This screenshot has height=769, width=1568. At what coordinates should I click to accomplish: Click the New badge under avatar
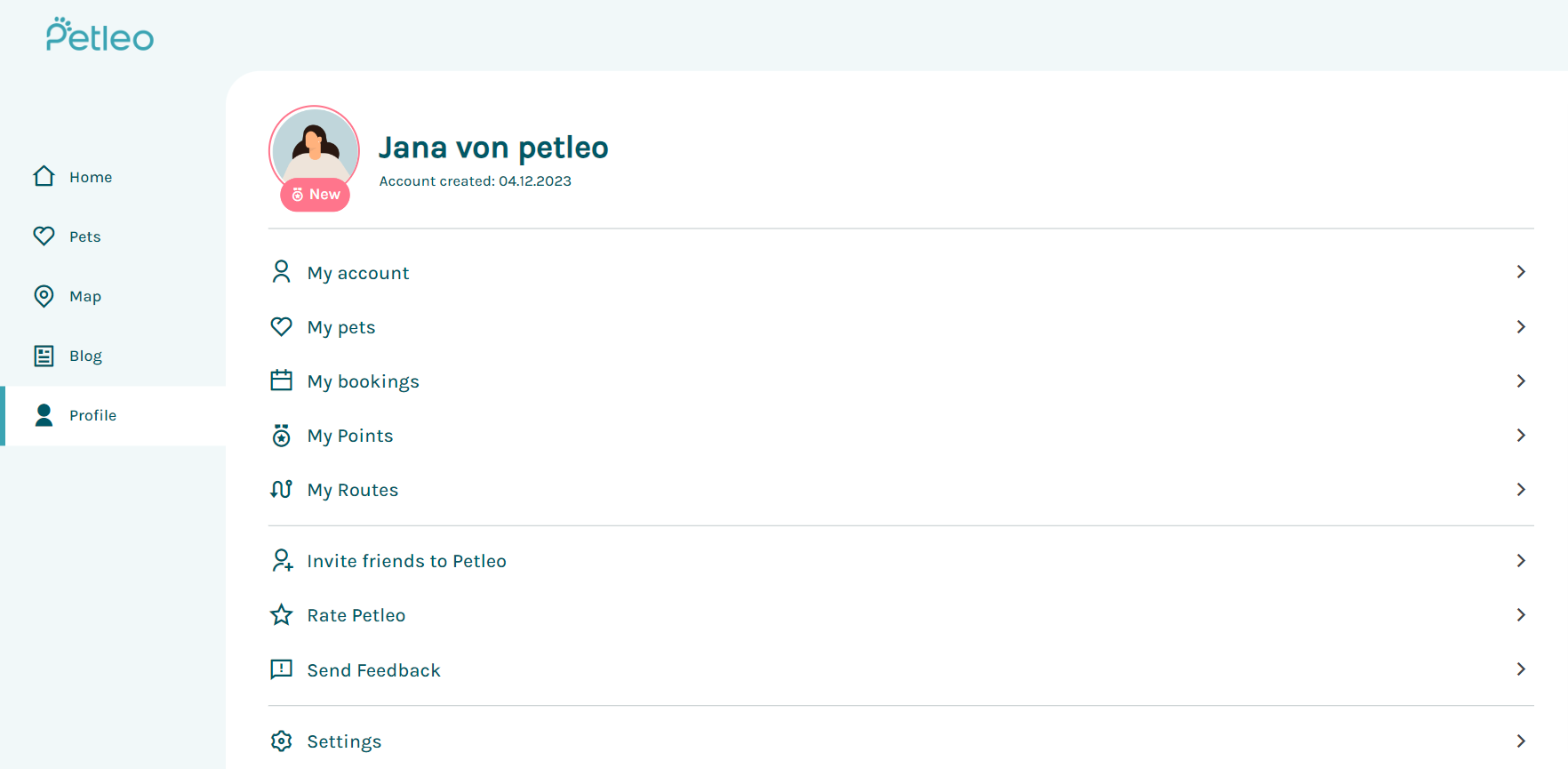pos(315,194)
